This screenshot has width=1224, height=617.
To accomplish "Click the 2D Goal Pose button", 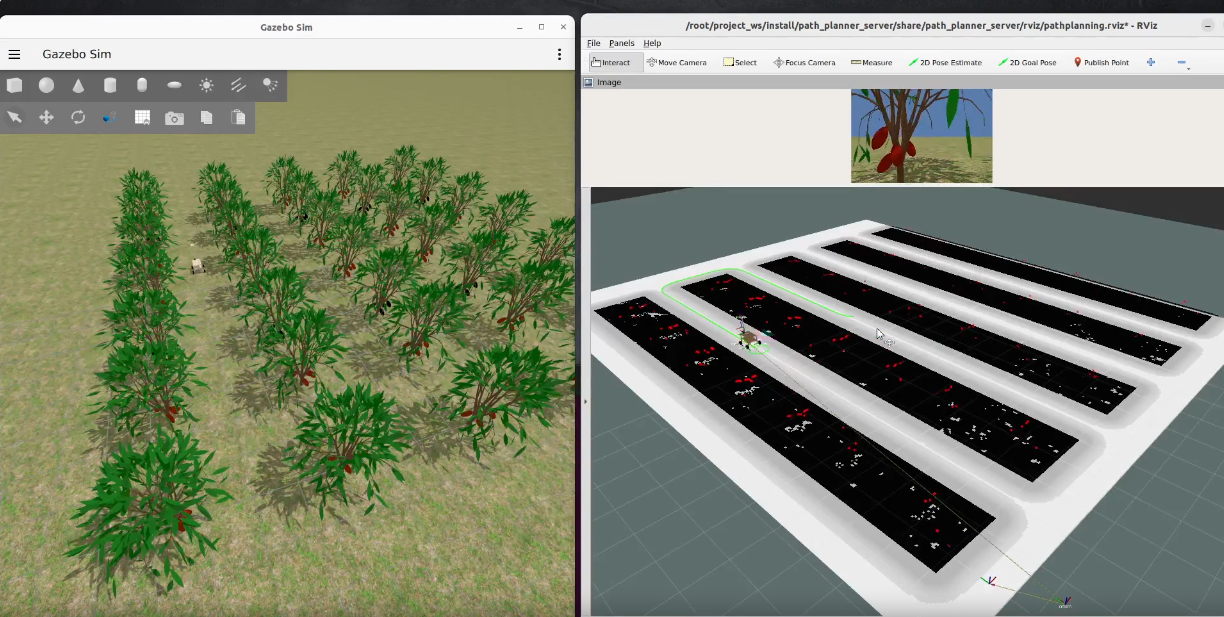I will pos(1027,62).
